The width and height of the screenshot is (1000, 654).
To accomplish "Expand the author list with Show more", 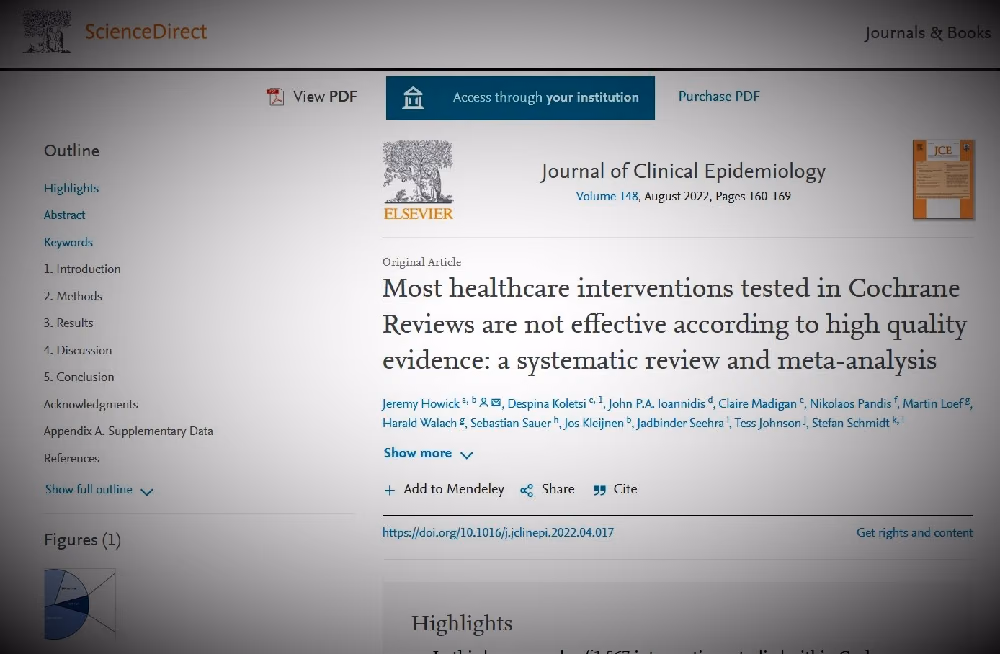I will [428, 453].
